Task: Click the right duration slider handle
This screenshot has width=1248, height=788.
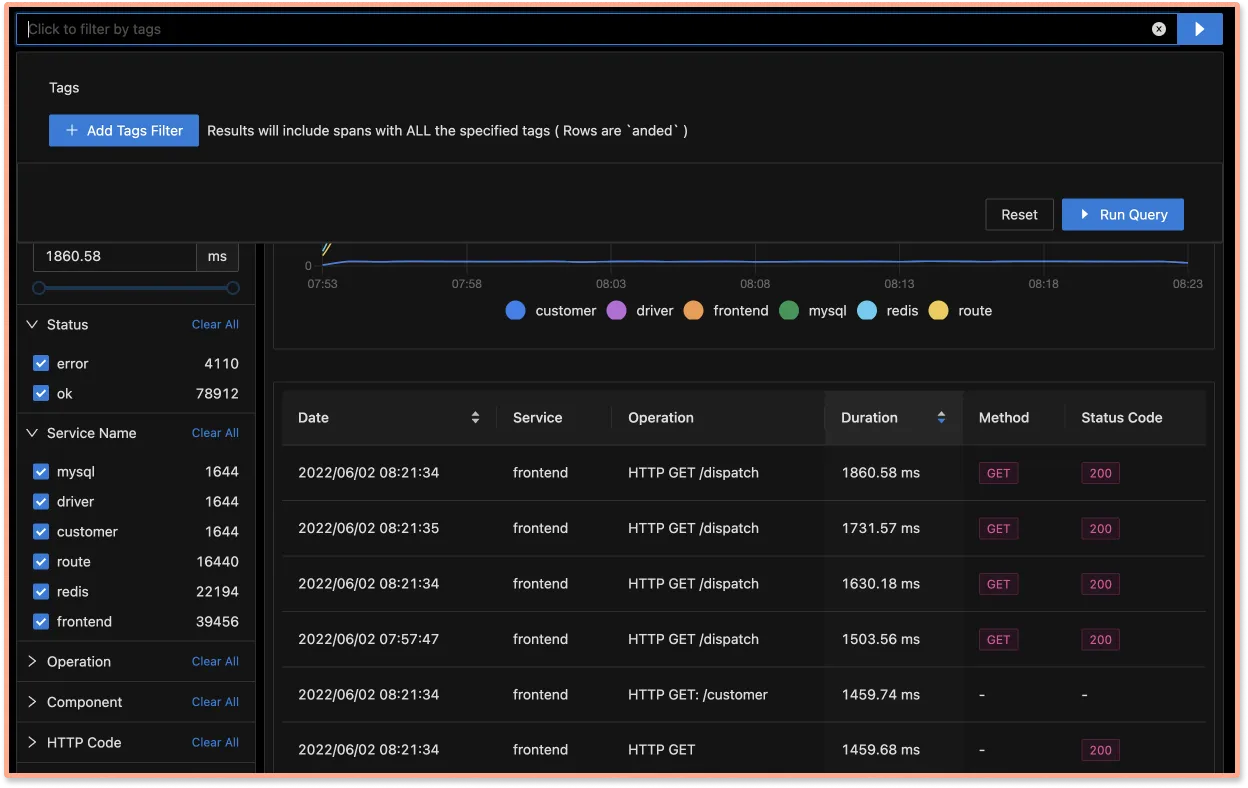Action: pos(233,288)
